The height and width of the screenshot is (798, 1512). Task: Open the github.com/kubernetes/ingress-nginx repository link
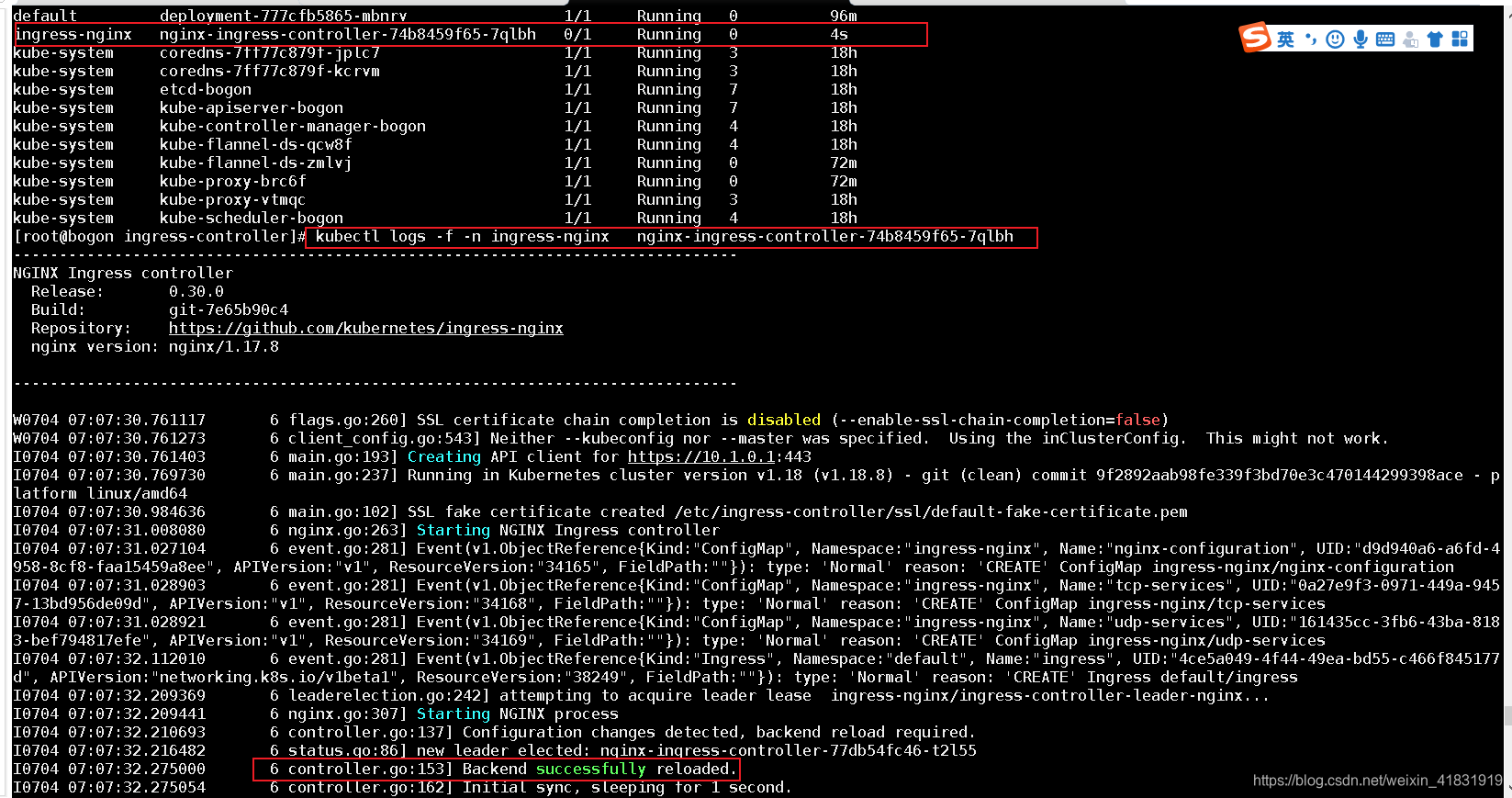[365, 328]
